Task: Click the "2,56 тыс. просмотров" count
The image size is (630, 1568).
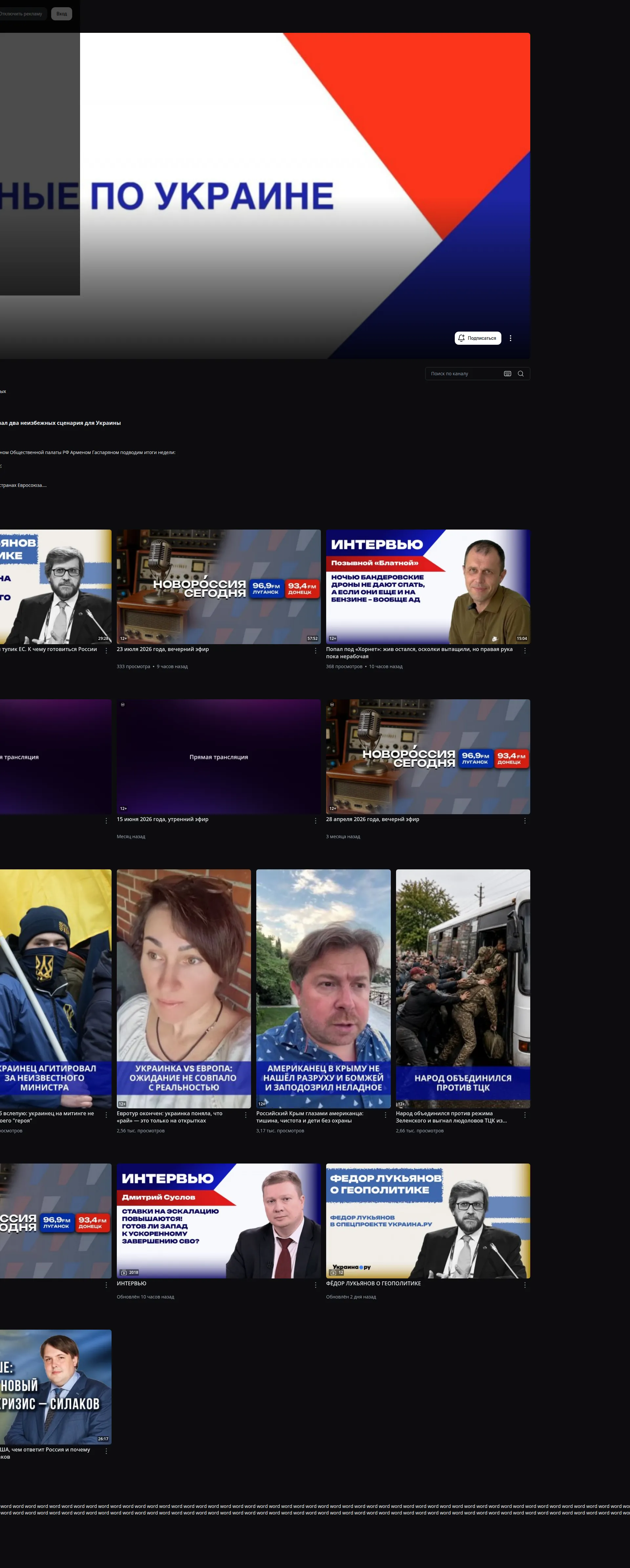Action: 140,1131
